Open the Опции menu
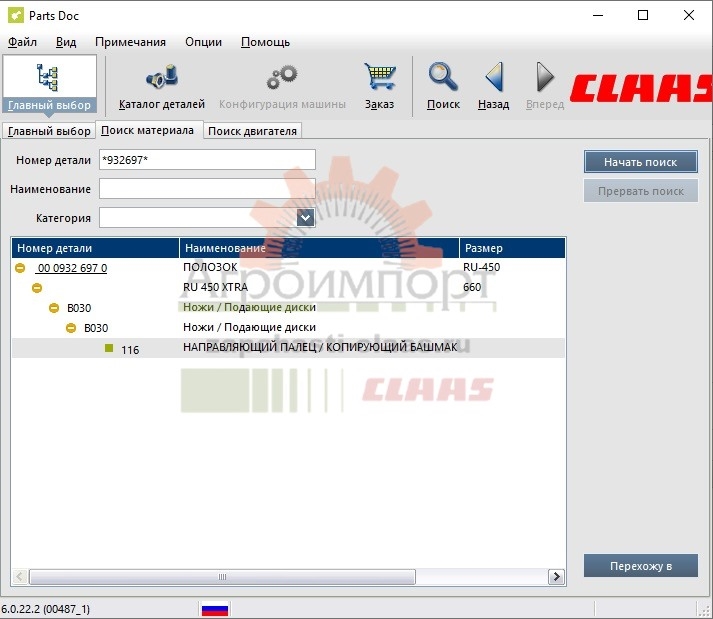Image resolution: width=713 pixels, height=619 pixels. click(x=203, y=42)
